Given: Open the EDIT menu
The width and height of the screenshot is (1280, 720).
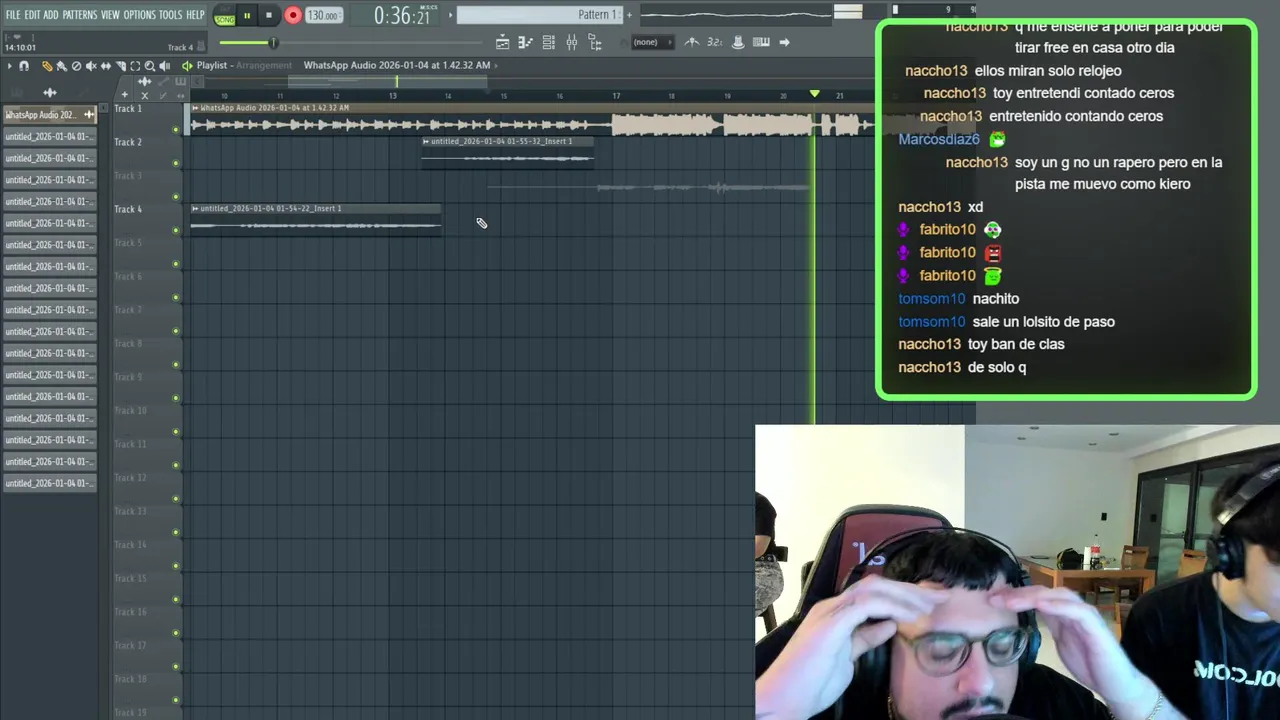Looking at the screenshot, I should pos(32,15).
